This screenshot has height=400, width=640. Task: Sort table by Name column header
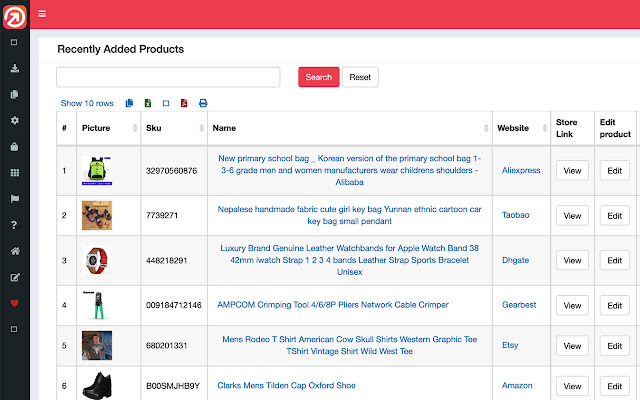point(350,128)
